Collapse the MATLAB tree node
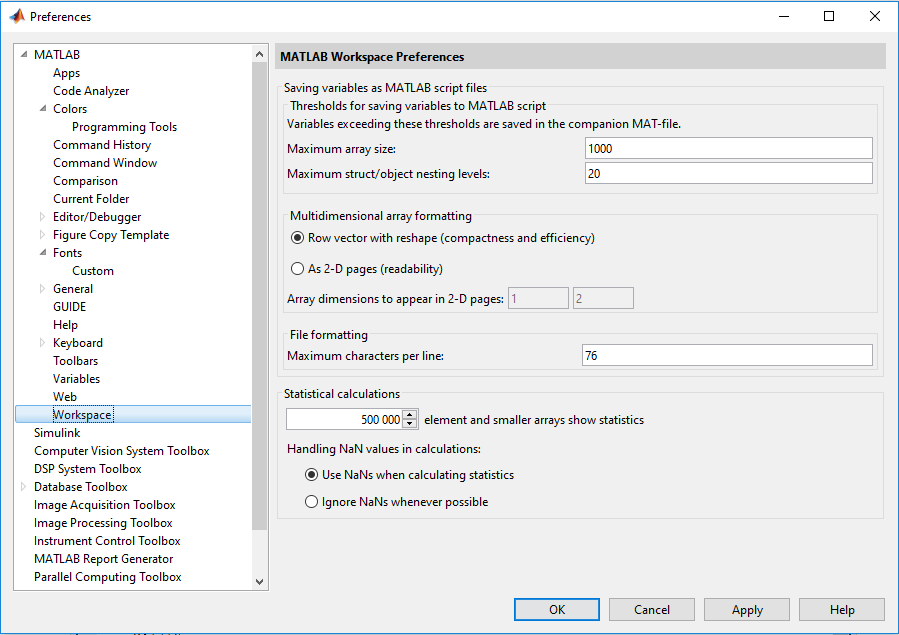Screen dimensions: 899x635 (x=24, y=54)
